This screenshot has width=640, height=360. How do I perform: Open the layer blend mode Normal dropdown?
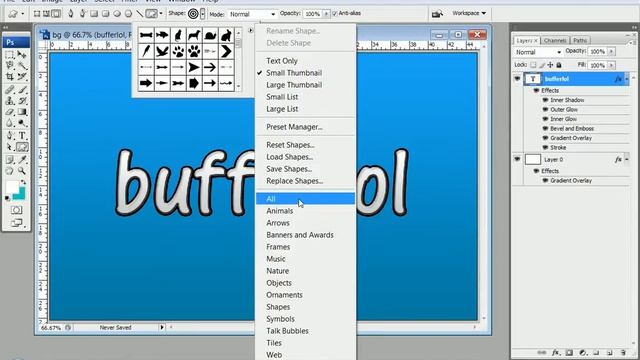pyautogui.click(x=538, y=52)
